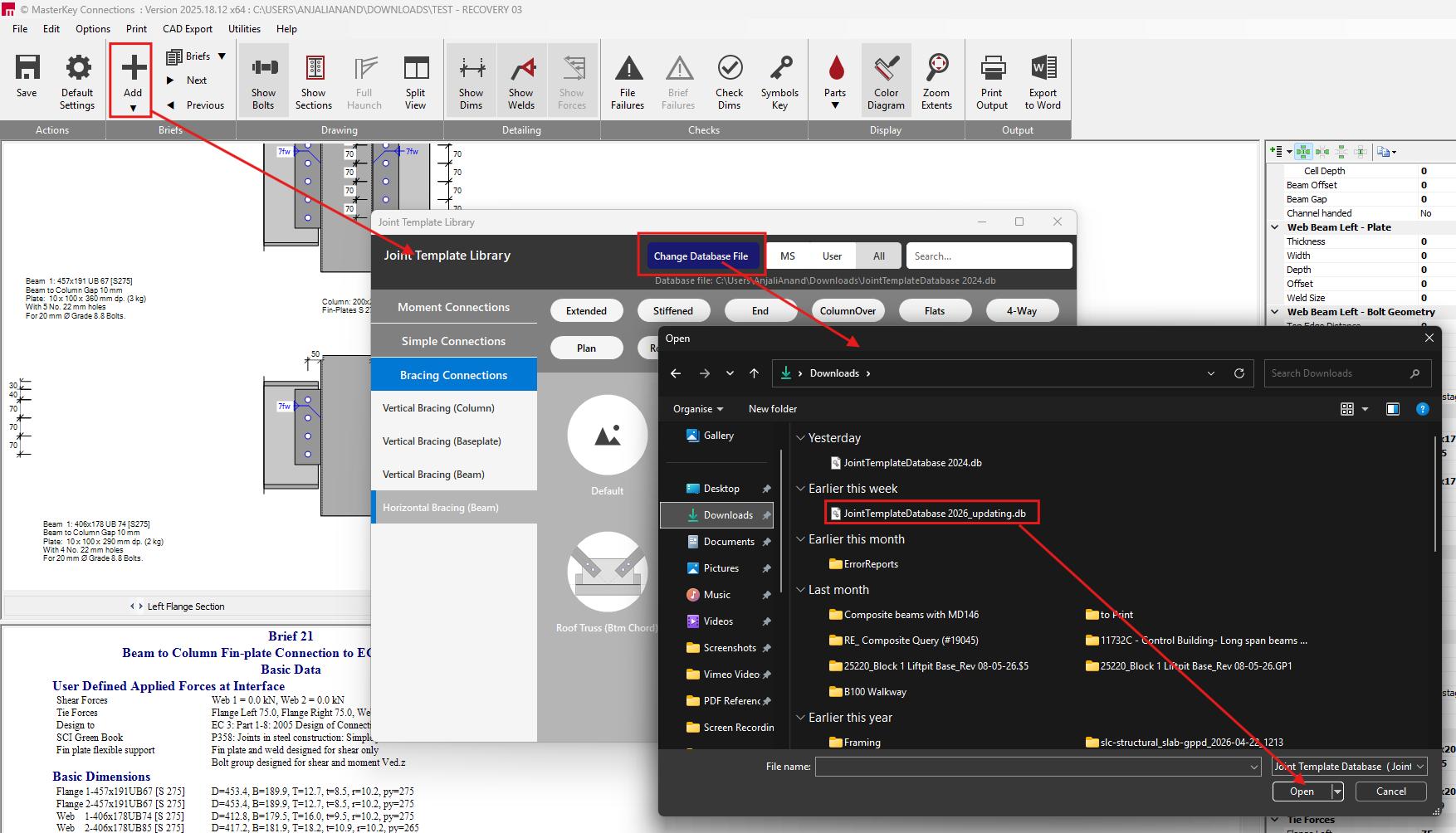Click the 4-Way filter button
The image size is (1456, 833).
click(1022, 311)
